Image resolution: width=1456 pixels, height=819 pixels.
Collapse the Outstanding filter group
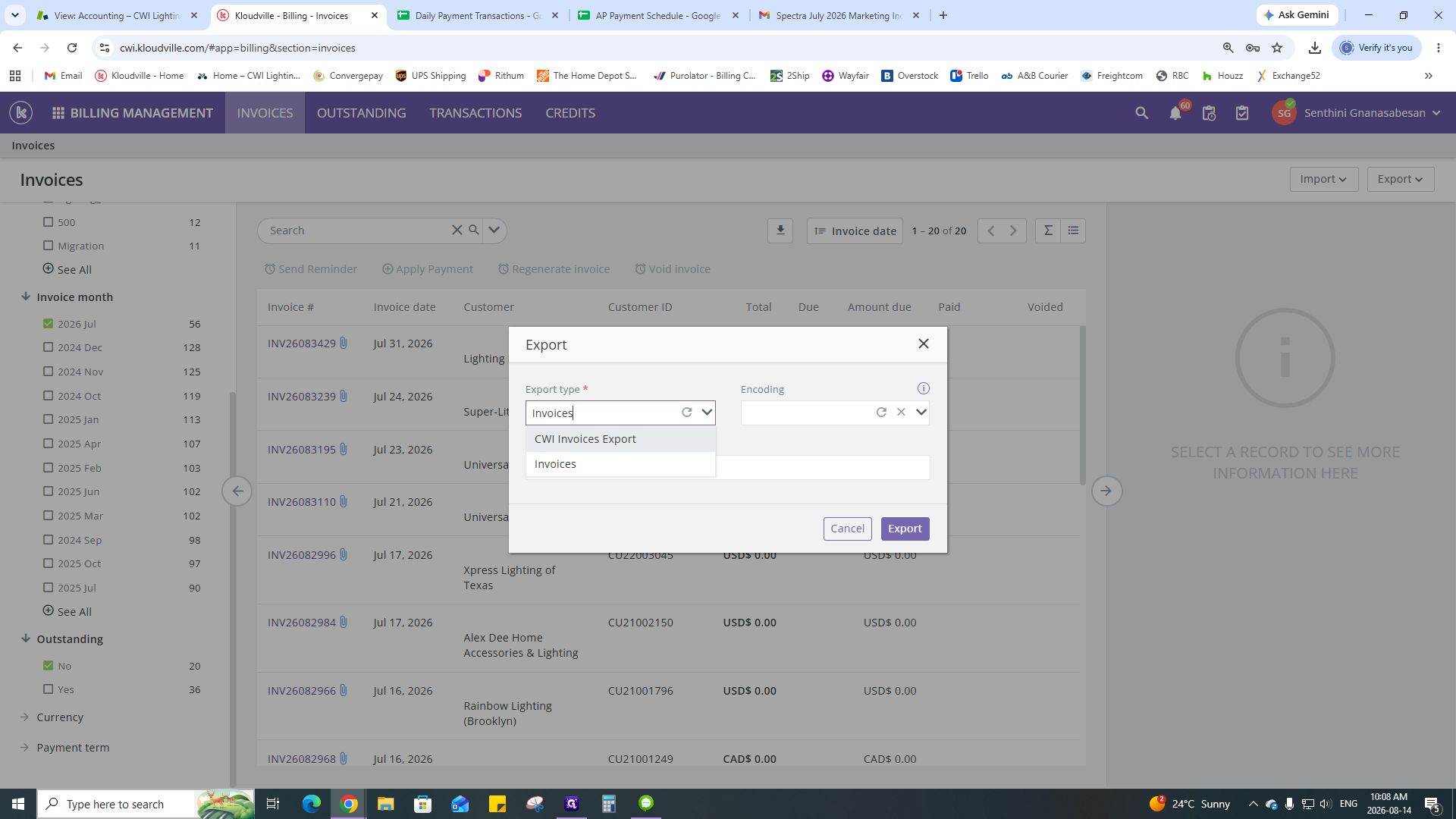pyautogui.click(x=25, y=639)
